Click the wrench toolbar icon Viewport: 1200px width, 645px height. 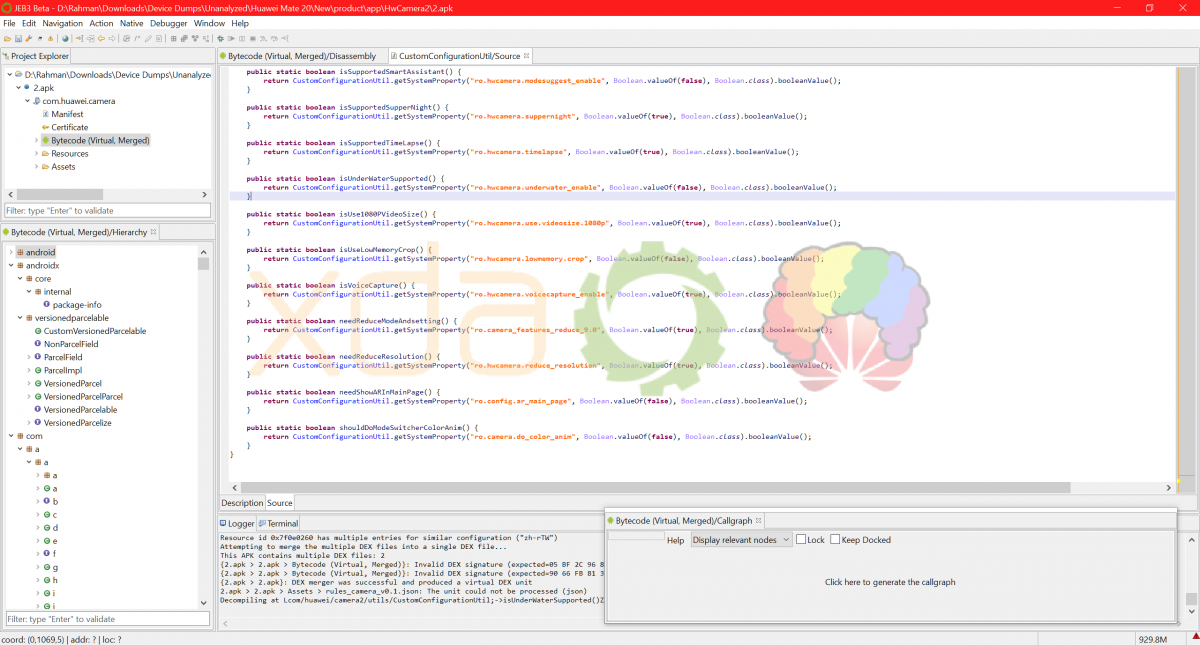(x=29, y=38)
